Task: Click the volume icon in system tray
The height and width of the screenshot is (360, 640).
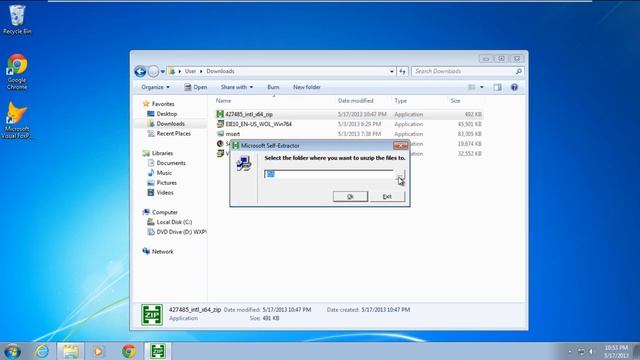Action: 591,351
